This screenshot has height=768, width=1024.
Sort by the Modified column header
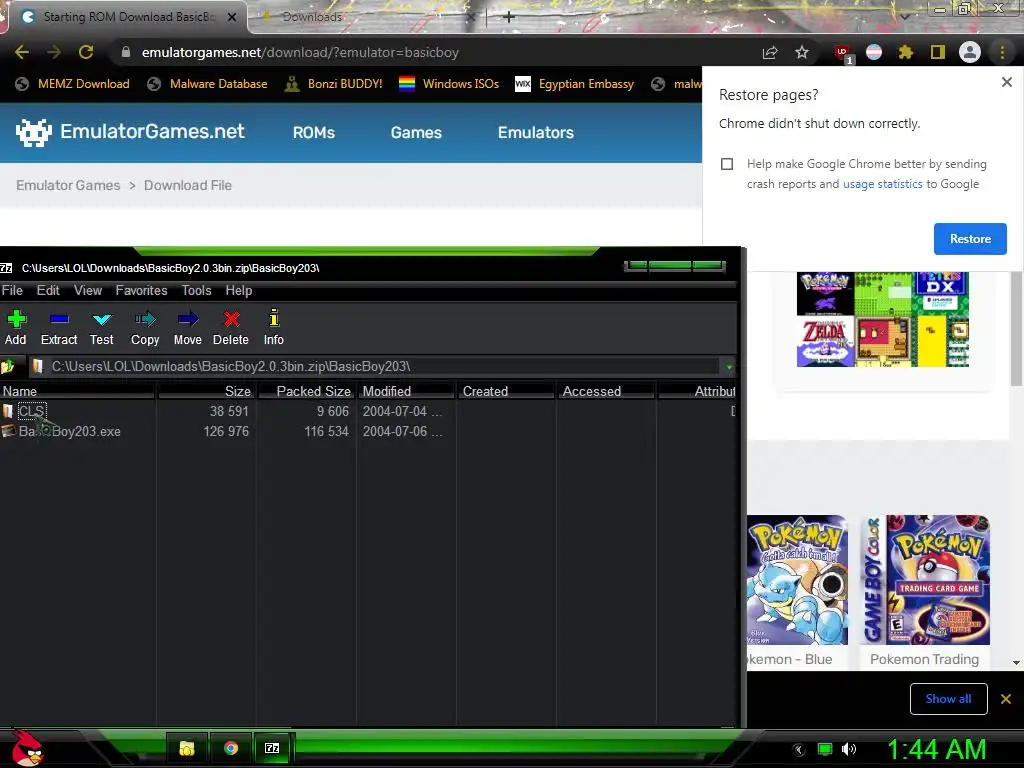pos(406,391)
